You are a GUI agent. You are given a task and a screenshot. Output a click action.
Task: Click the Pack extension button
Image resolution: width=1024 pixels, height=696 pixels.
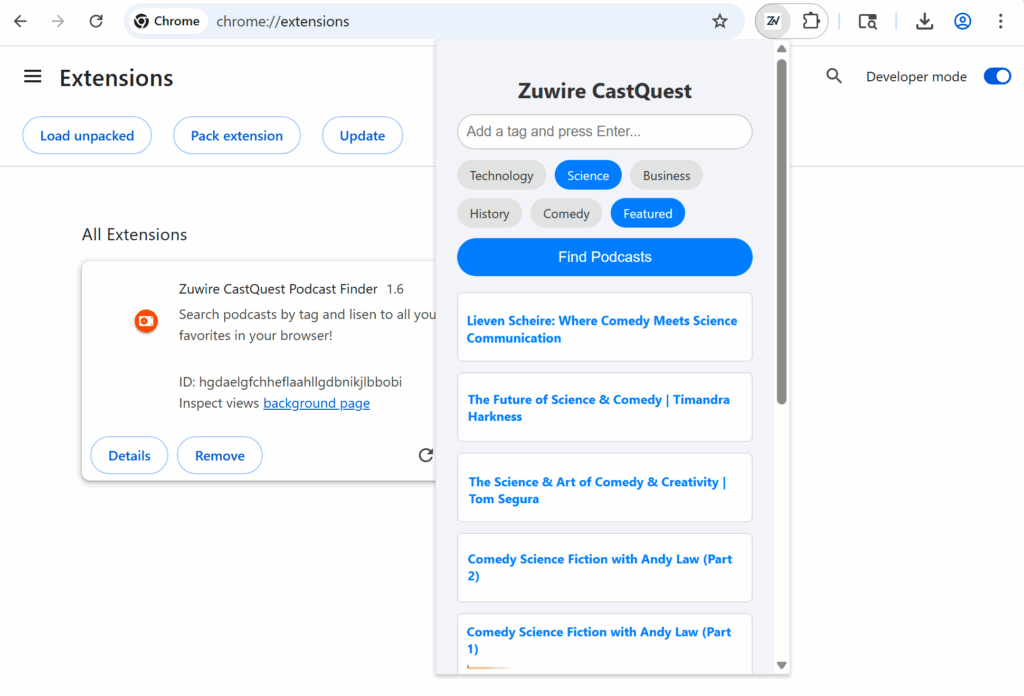point(236,136)
